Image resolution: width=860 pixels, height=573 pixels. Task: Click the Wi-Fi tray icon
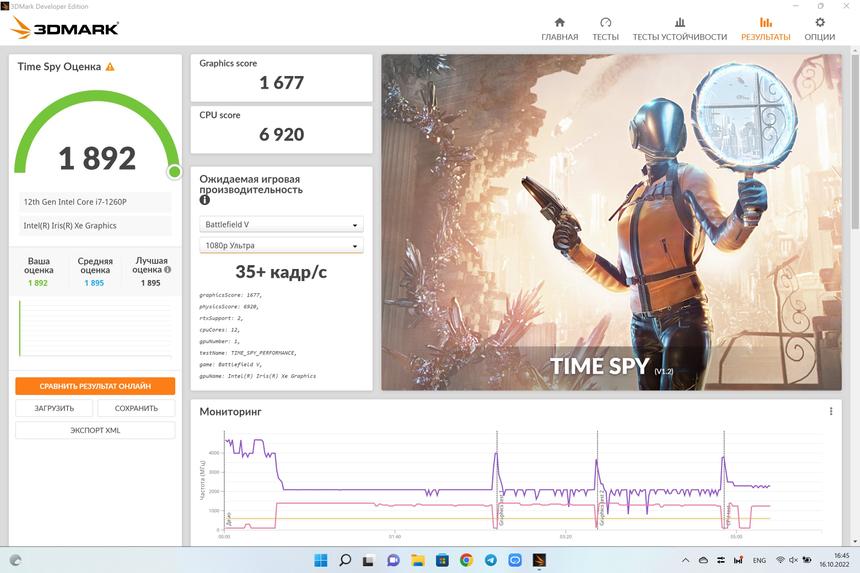point(780,560)
